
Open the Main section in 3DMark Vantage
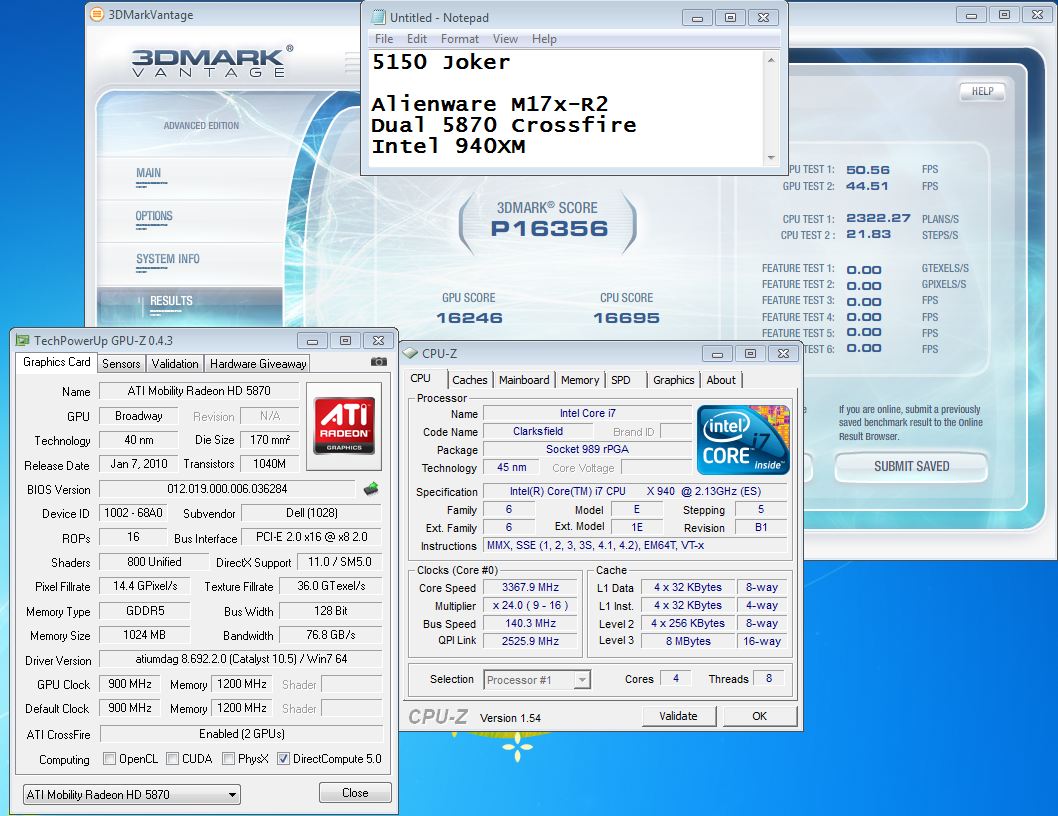pyautogui.click(x=148, y=173)
